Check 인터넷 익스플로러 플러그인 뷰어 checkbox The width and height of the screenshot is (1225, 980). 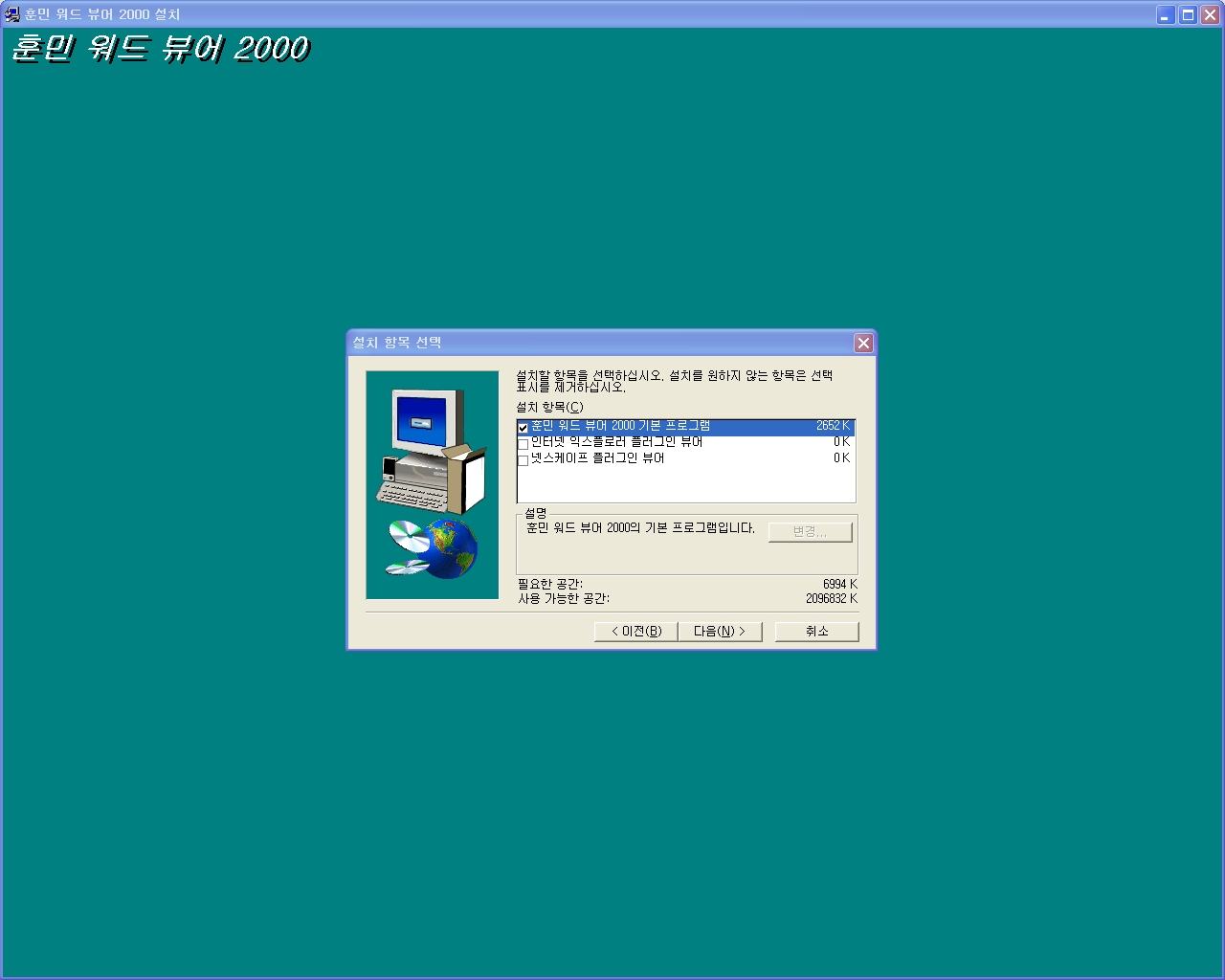(x=523, y=443)
